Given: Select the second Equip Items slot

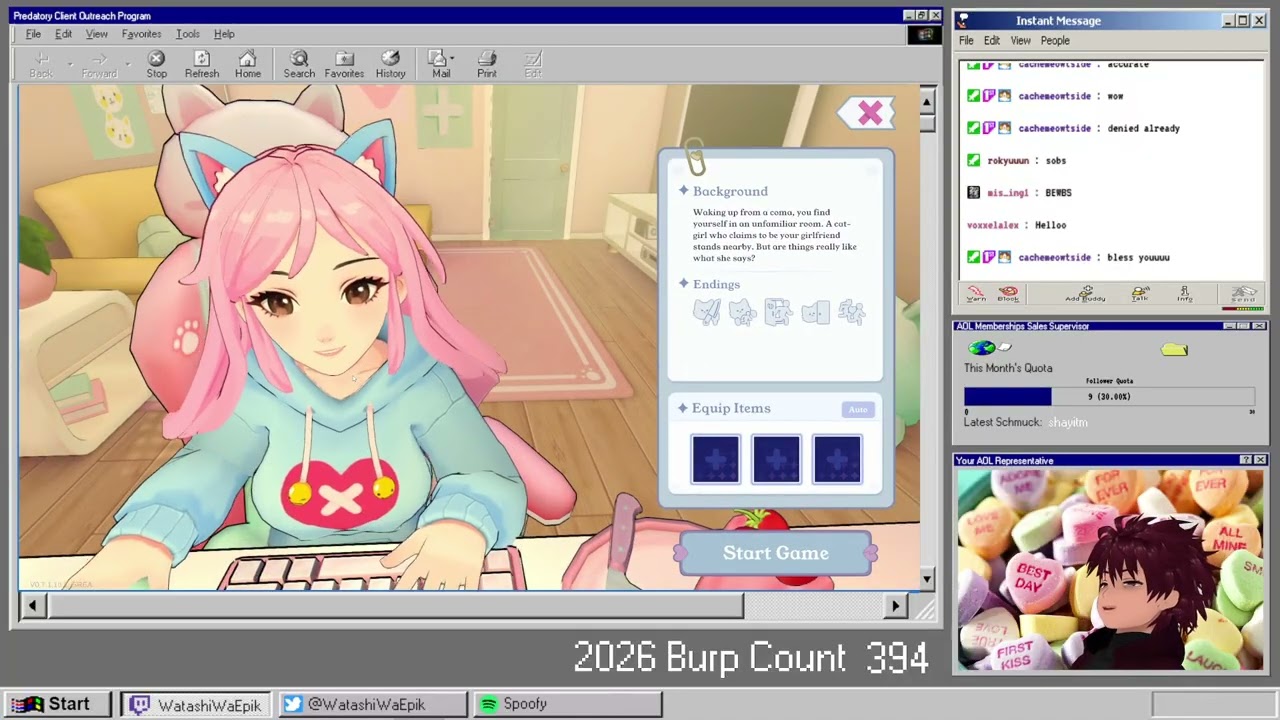Looking at the screenshot, I should (x=777, y=460).
